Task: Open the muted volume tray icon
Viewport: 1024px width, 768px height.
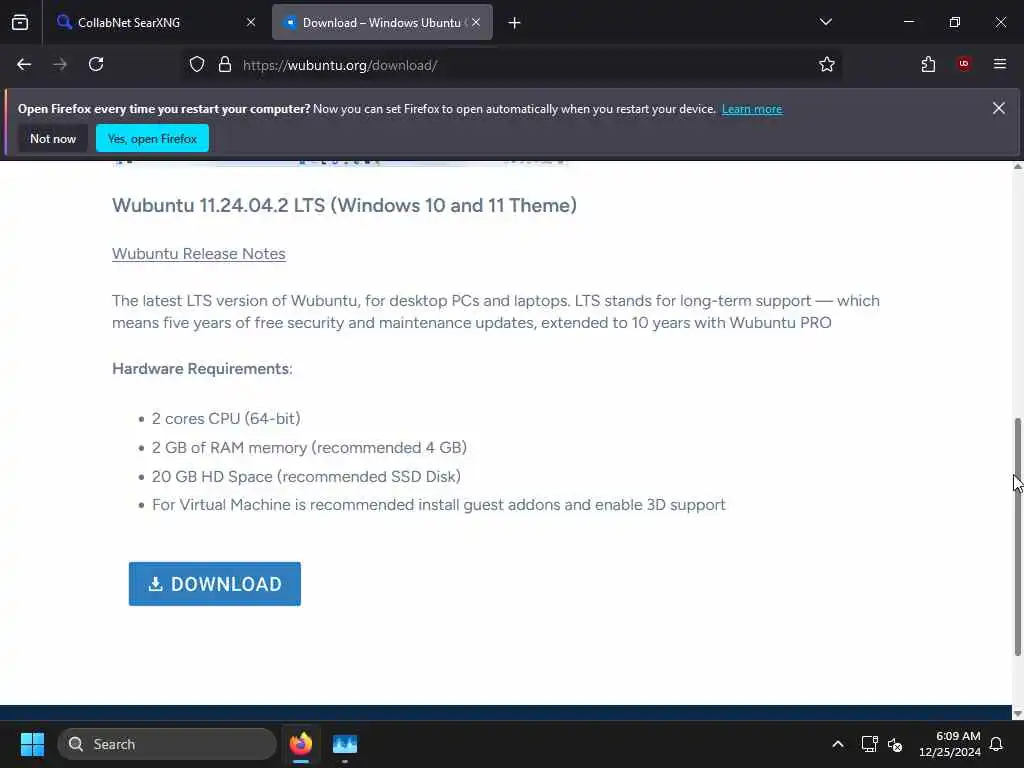Action: [x=895, y=744]
